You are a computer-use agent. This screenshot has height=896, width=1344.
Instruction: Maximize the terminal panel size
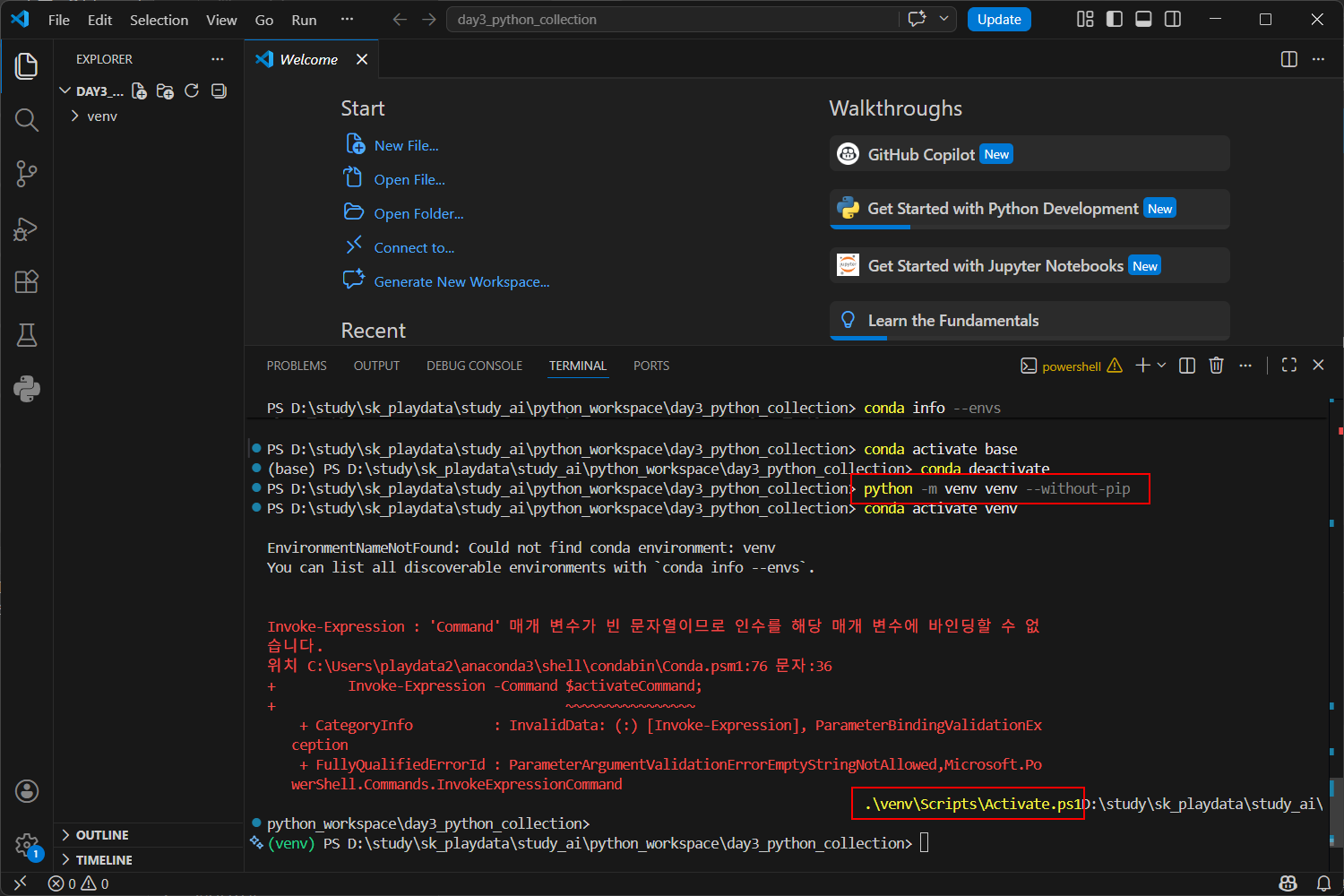(1289, 365)
